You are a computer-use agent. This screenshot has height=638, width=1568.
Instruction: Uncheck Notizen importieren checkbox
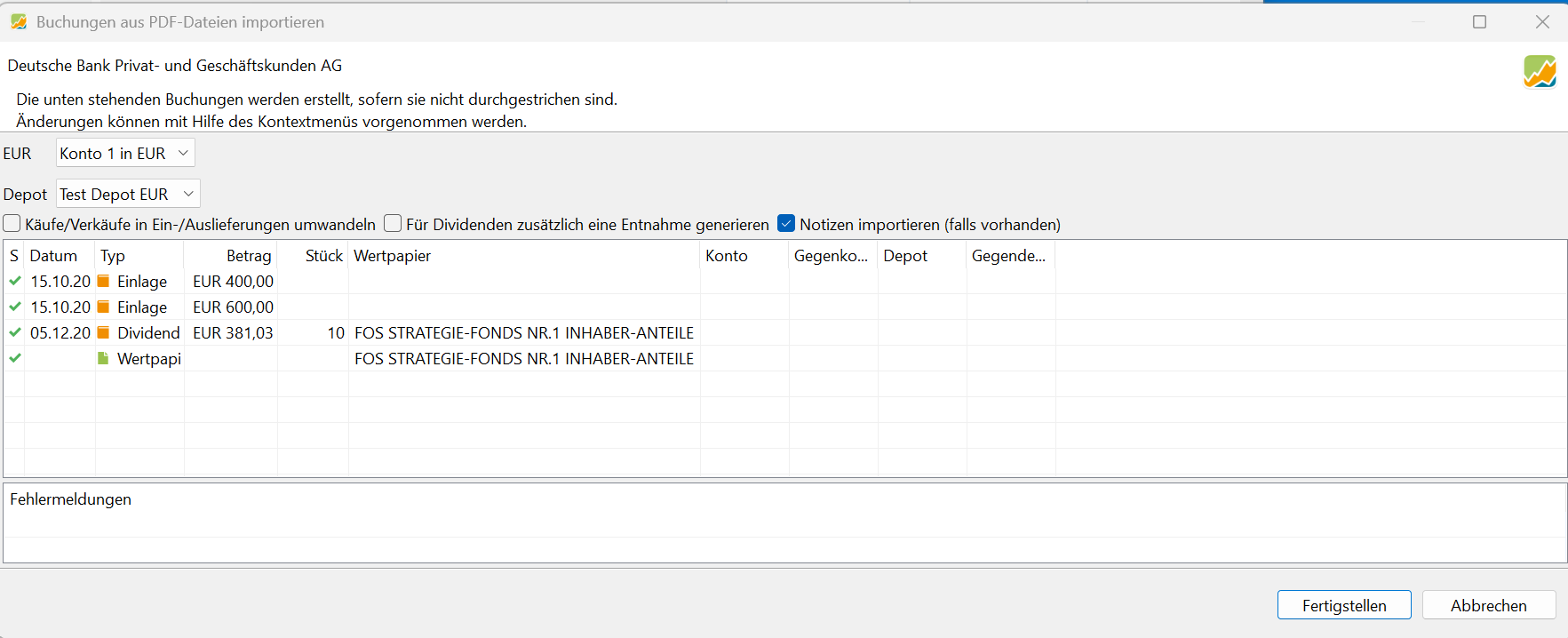pyautogui.click(x=786, y=224)
